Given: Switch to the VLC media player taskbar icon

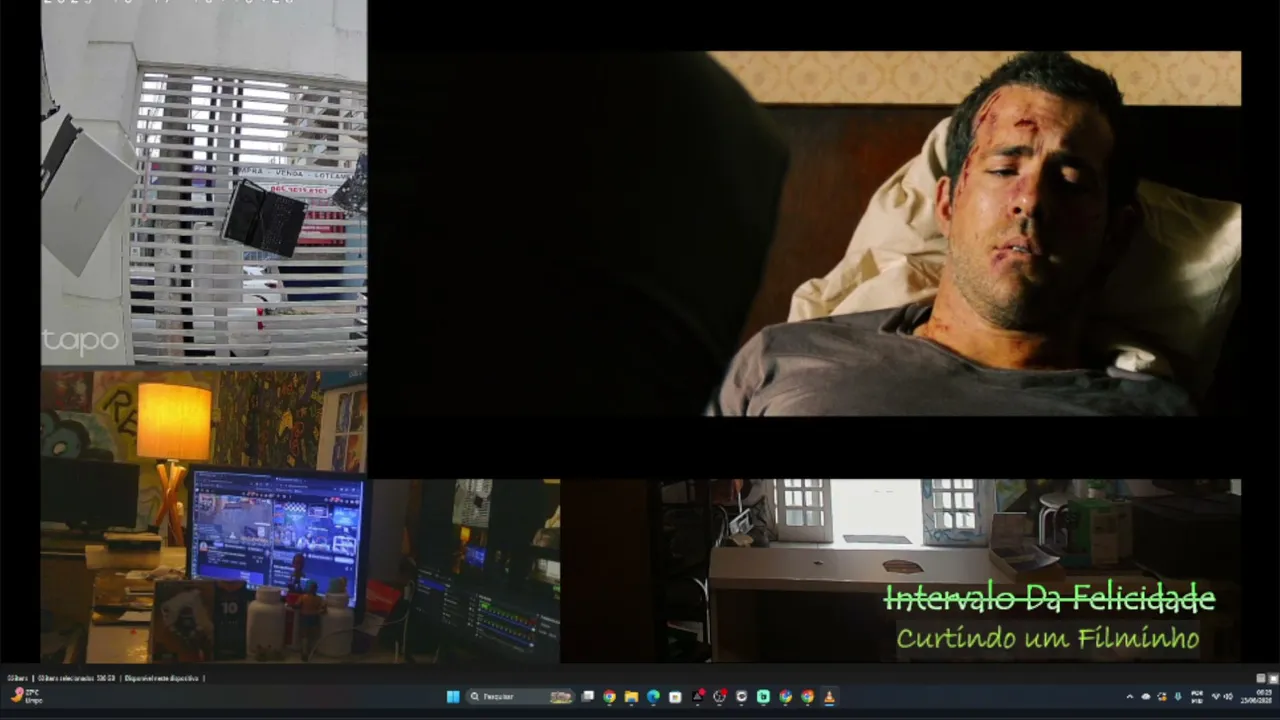Looking at the screenshot, I should (829, 696).
